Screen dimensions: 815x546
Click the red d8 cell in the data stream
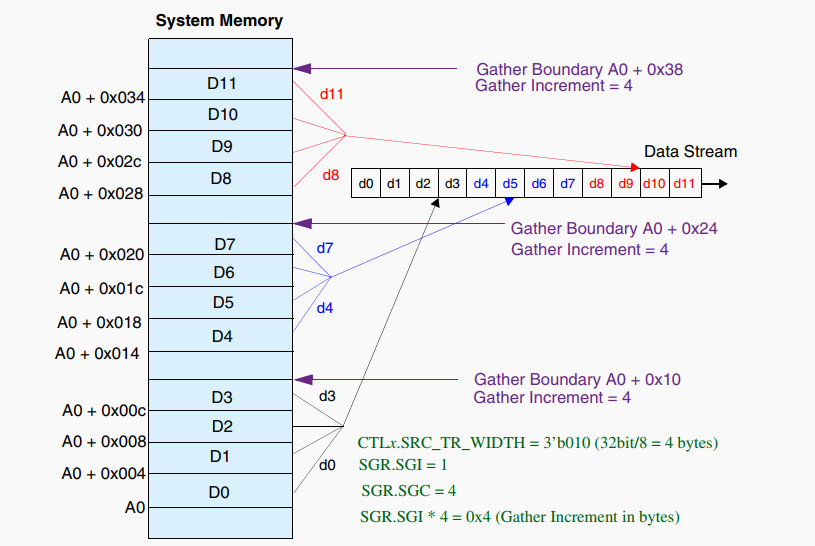point(597,183)
